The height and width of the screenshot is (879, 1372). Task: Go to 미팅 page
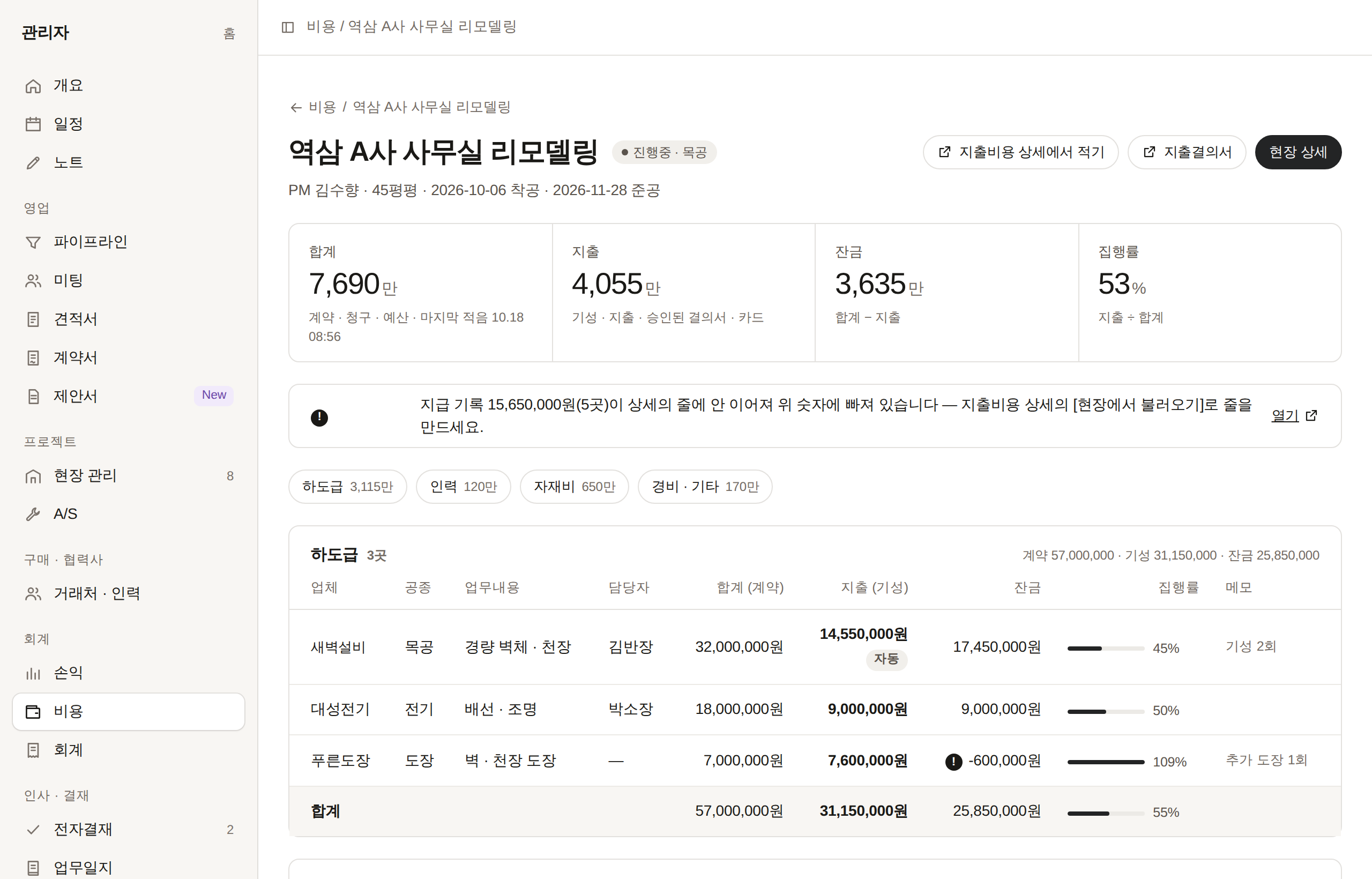tap(129, 280)
